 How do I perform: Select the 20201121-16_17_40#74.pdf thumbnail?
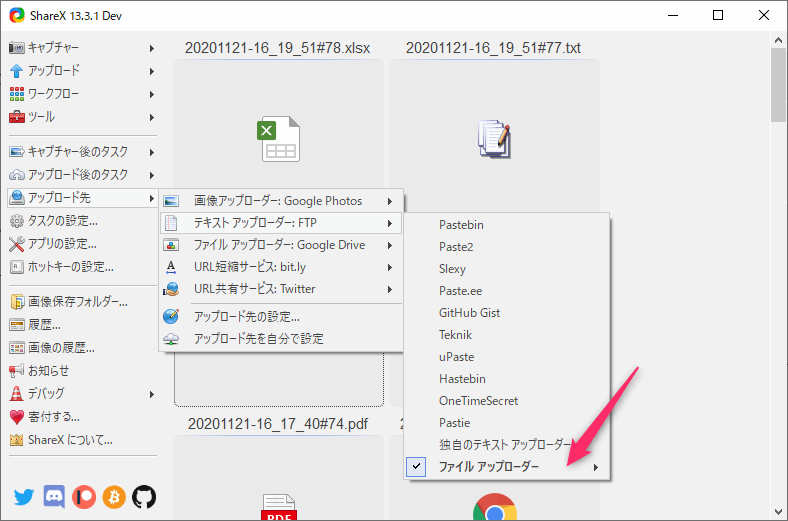(x=279, y=477)
